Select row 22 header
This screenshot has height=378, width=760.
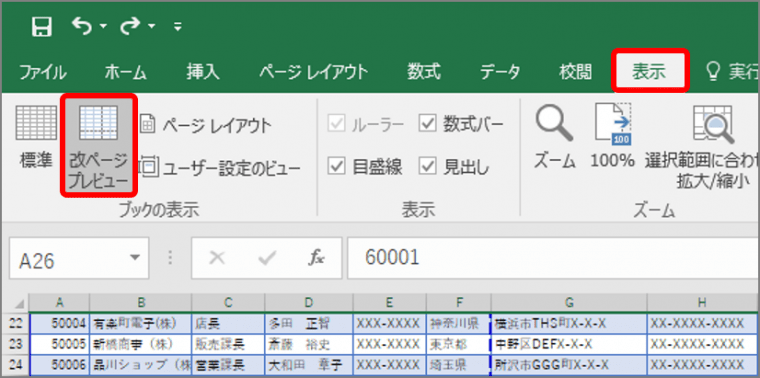(x=16, y=323)
